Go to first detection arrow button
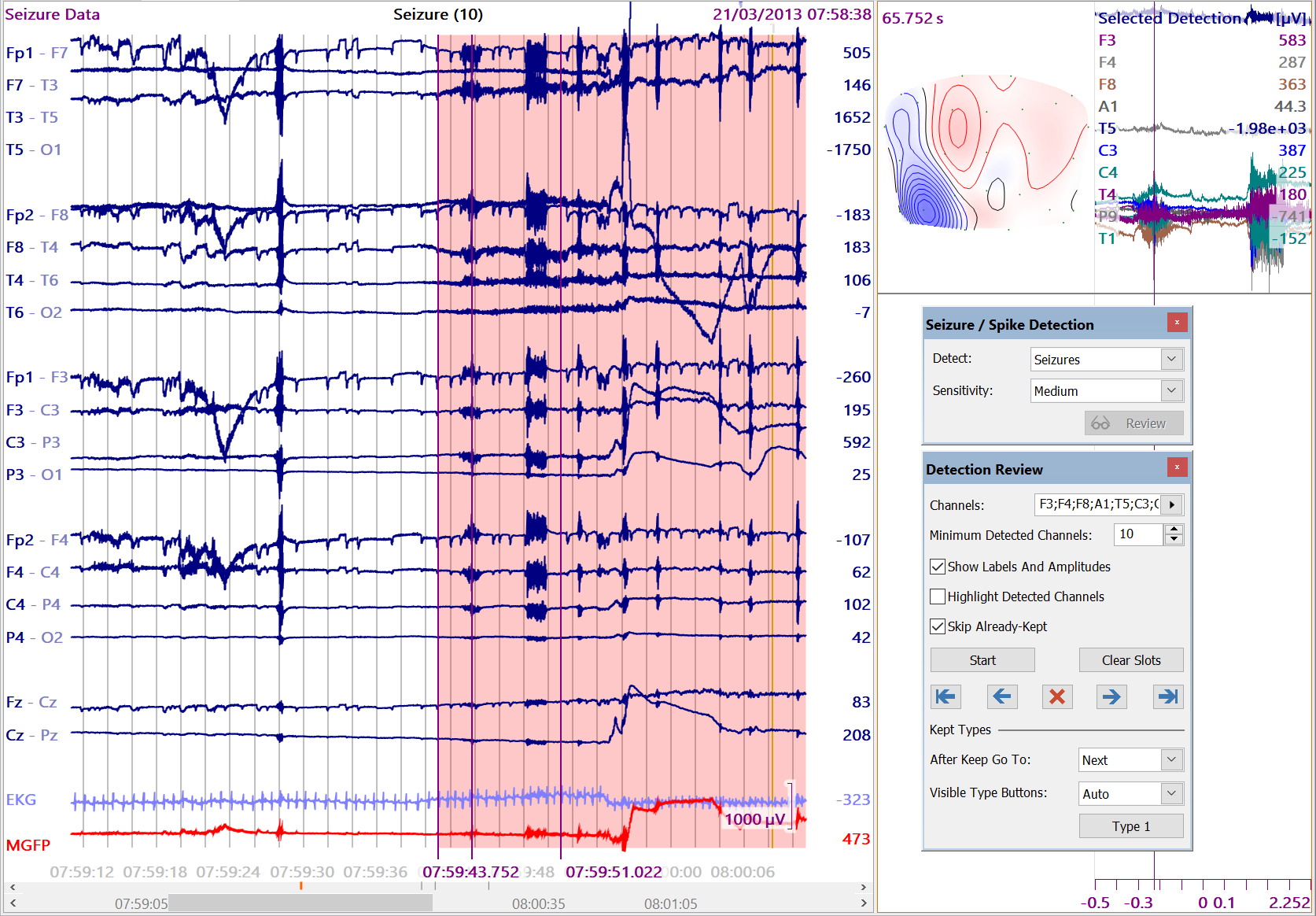Screen dimensions: 1316x916 (x=946, y=696)
